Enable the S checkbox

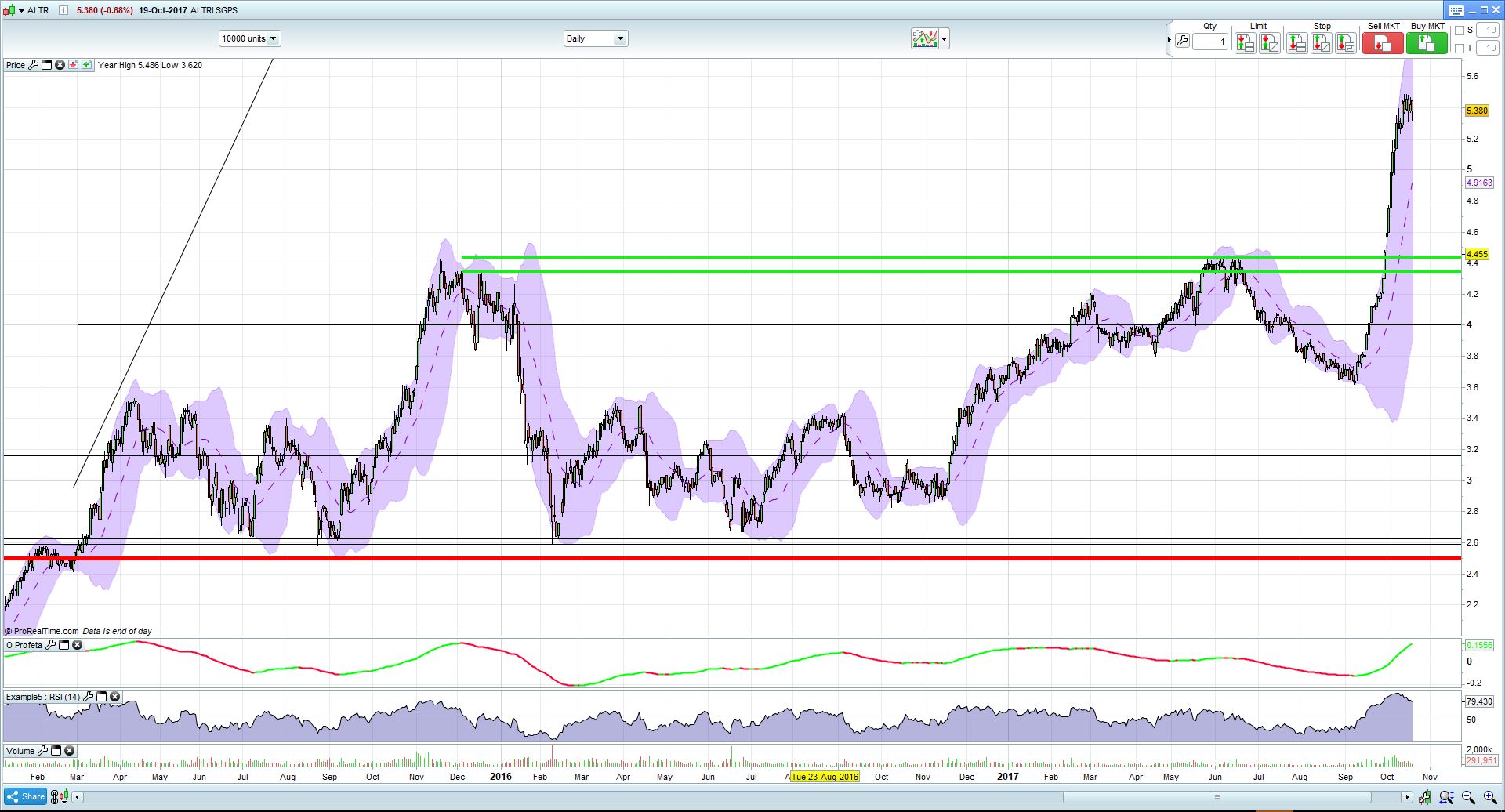(1460, 31)
